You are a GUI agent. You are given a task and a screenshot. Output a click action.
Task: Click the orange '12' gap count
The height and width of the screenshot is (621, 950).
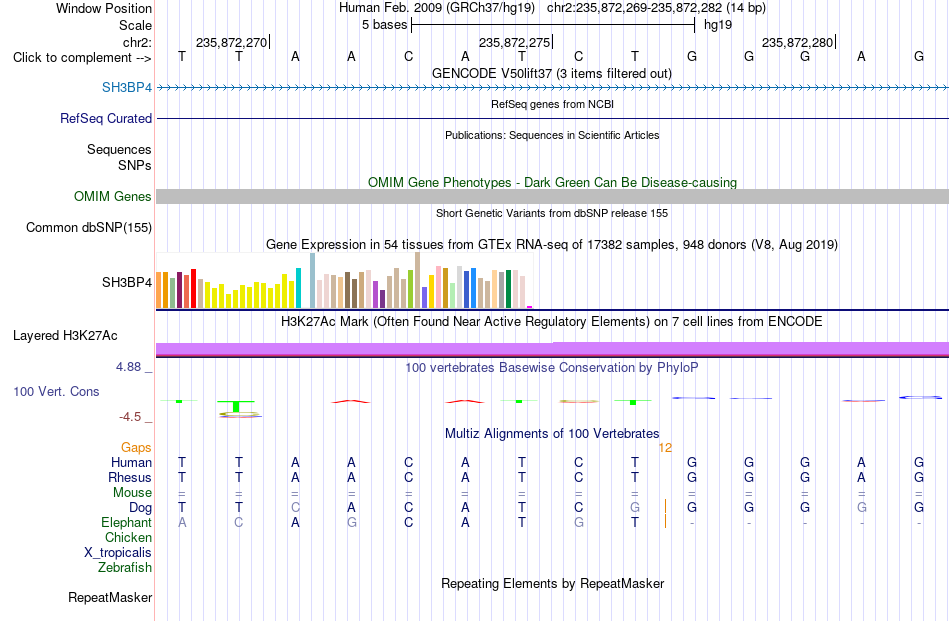[665, 448]
